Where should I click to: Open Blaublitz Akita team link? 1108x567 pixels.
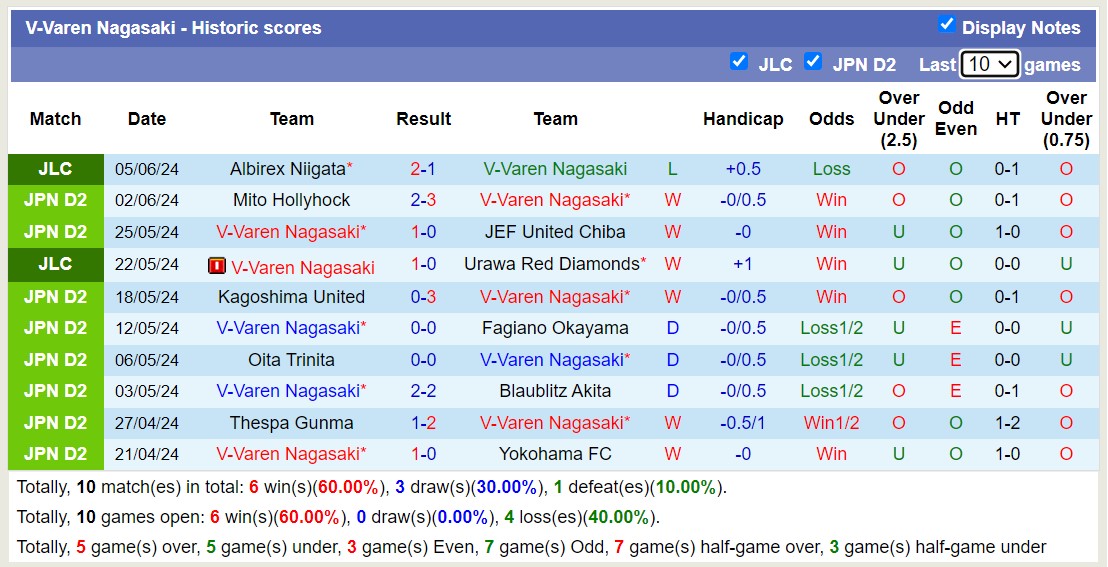tap(555, 391)
